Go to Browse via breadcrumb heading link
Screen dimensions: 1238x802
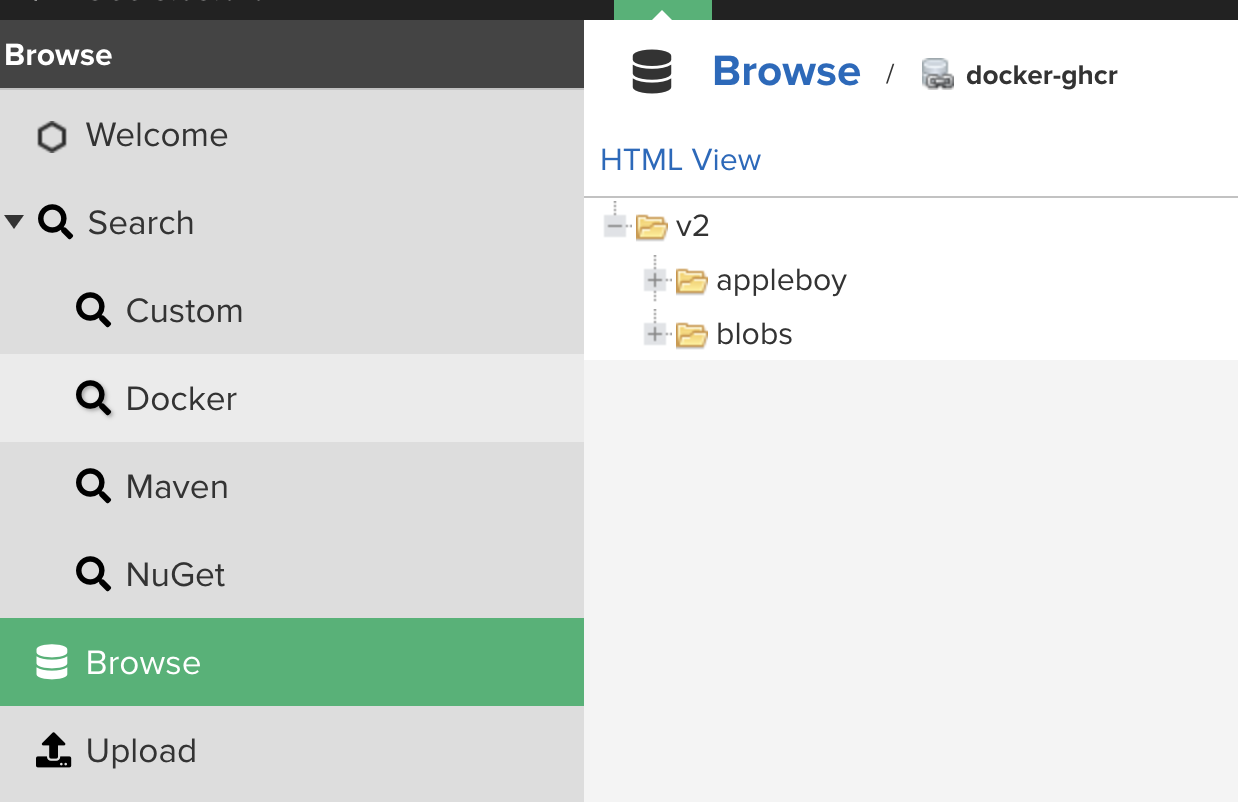[786, 71]
